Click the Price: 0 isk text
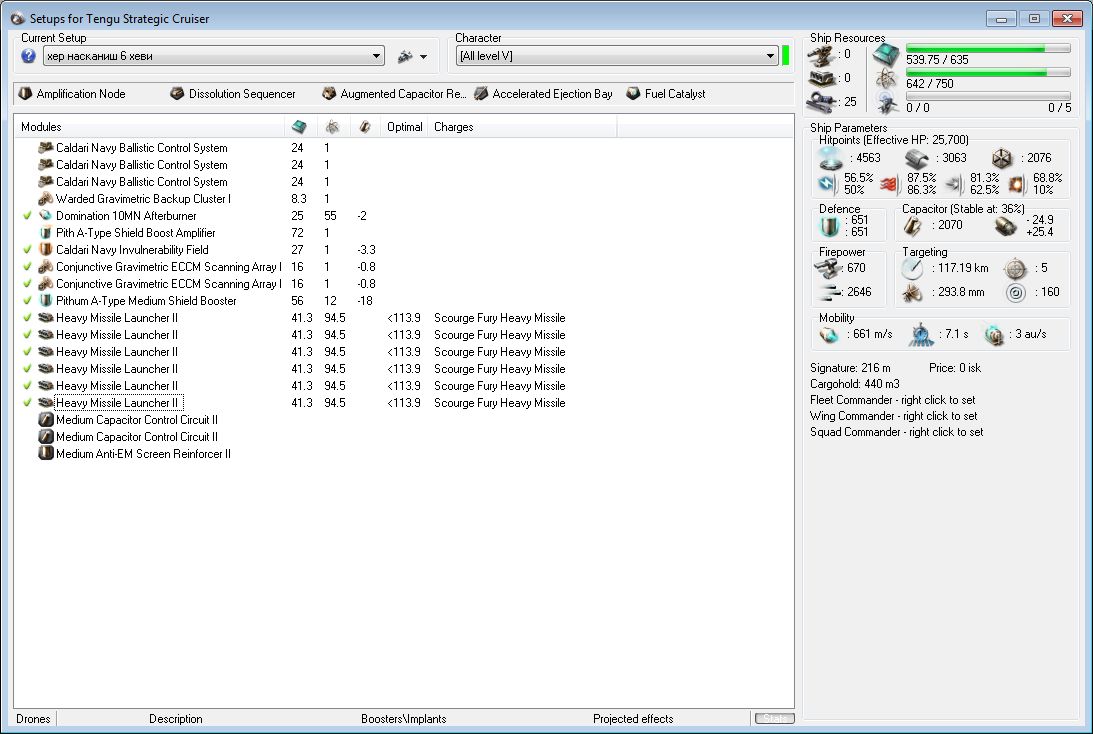 [954, 368]
